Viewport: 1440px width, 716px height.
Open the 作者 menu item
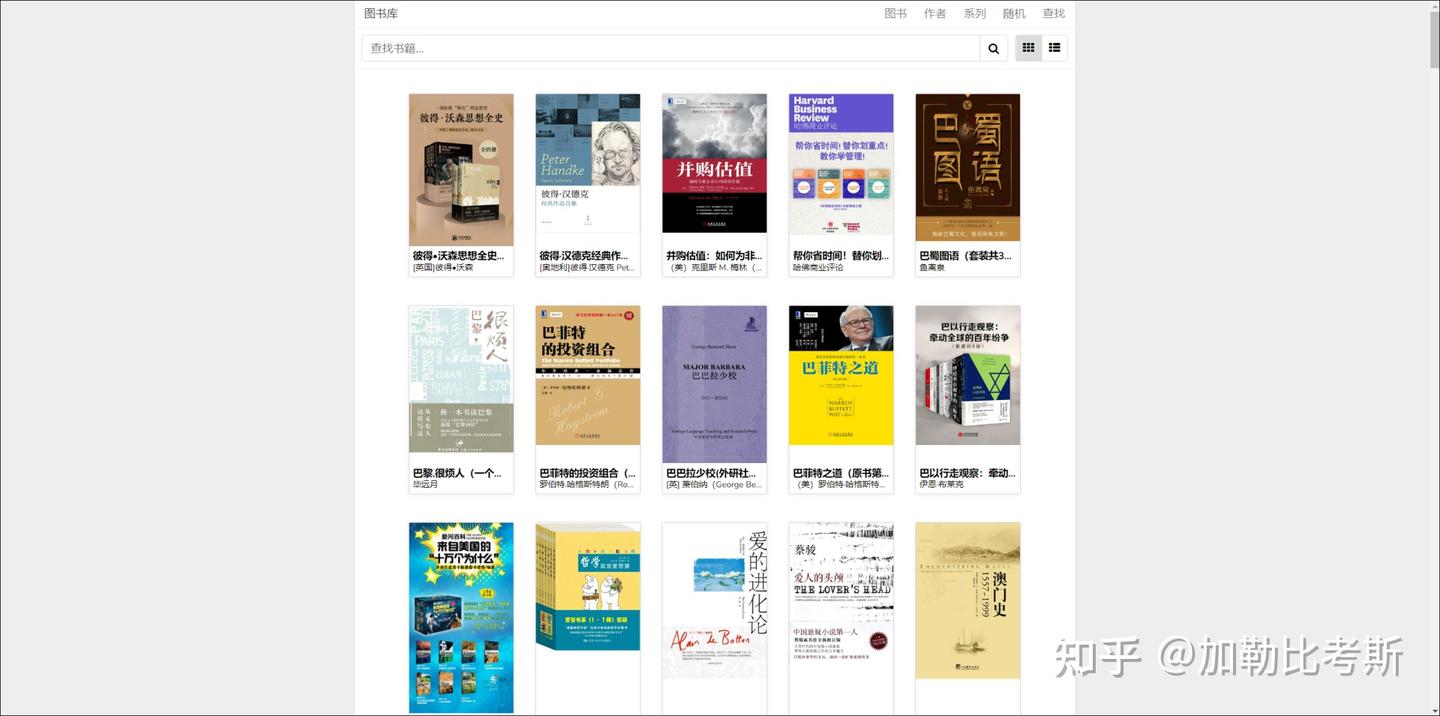[934, 13]
